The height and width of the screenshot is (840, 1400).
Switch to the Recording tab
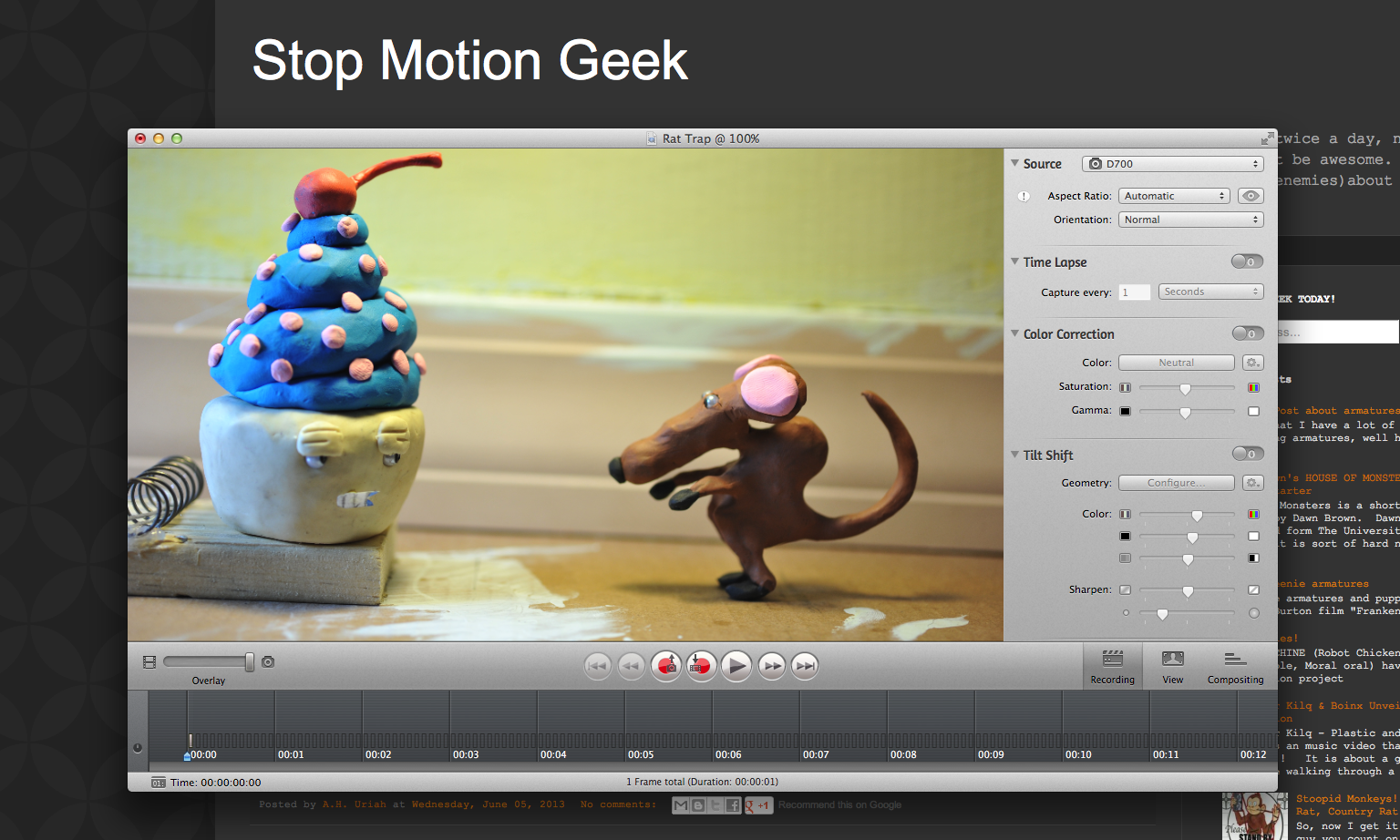pyautogui.click(x=1113, y=667)
